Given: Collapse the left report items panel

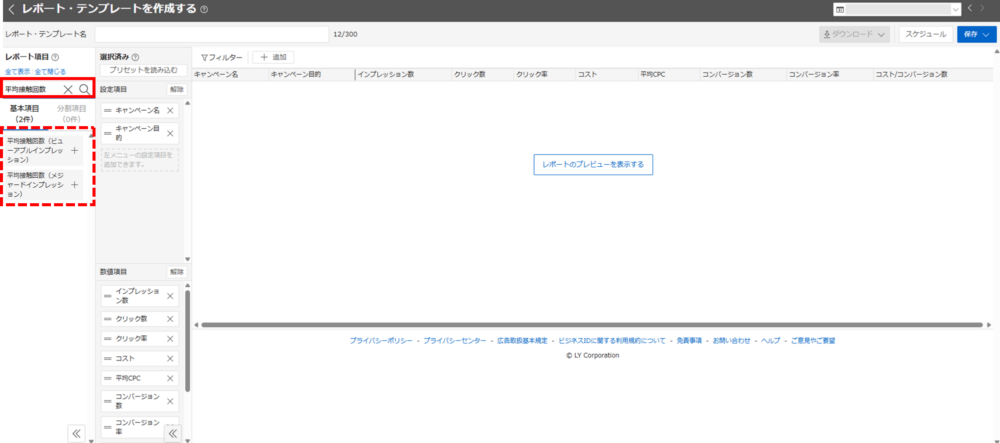Looking at the screenshot, I should point(75,433).
